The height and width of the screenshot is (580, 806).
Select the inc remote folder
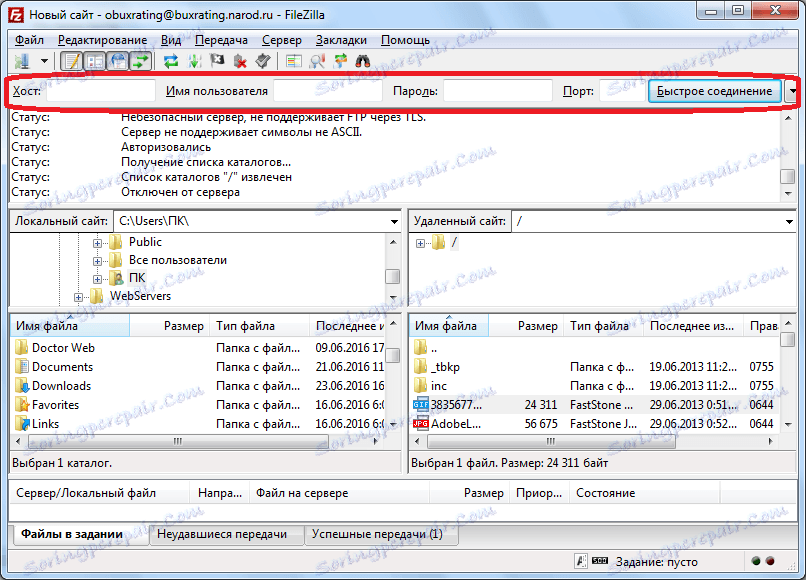[x=438, y=386]
